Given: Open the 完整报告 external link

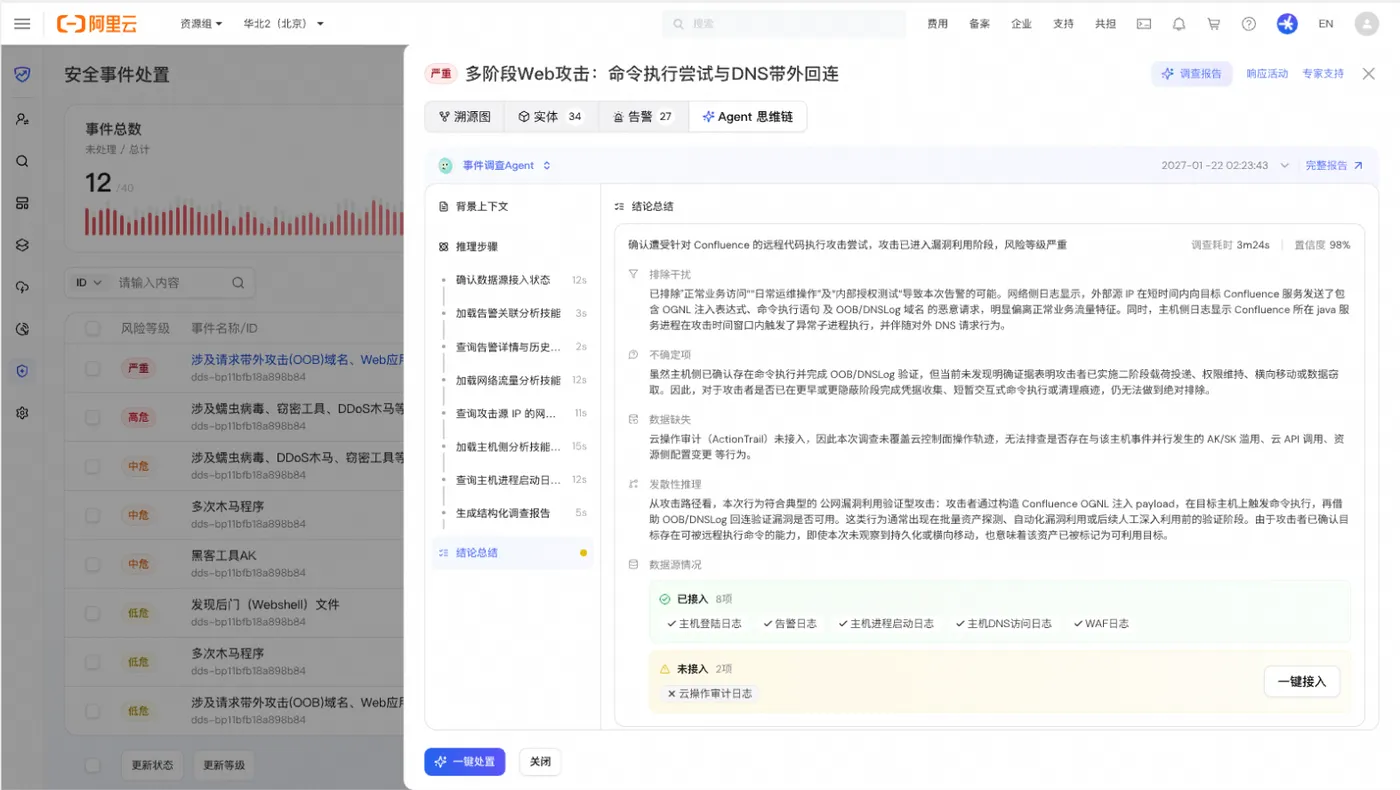Looking at the screenshot, I should (1334, 165).
